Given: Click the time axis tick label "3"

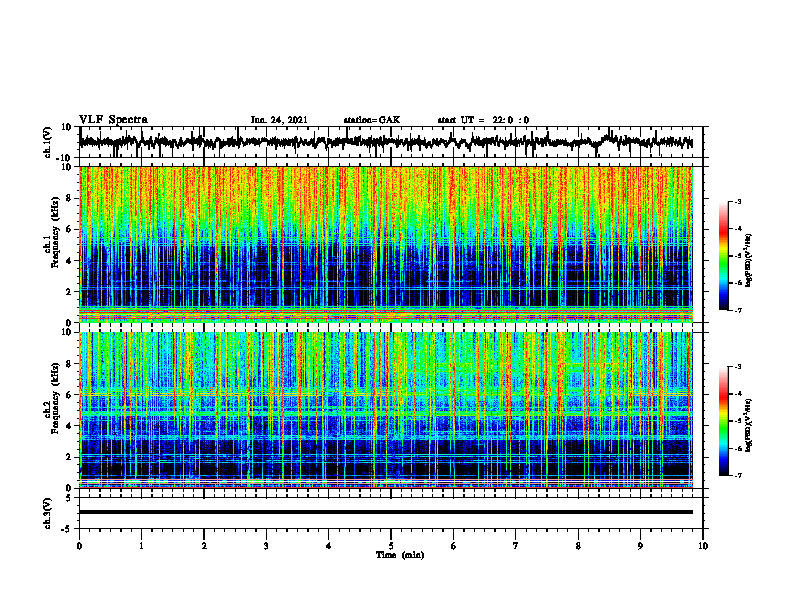Looking at the screenshot, I should [266, 546].
